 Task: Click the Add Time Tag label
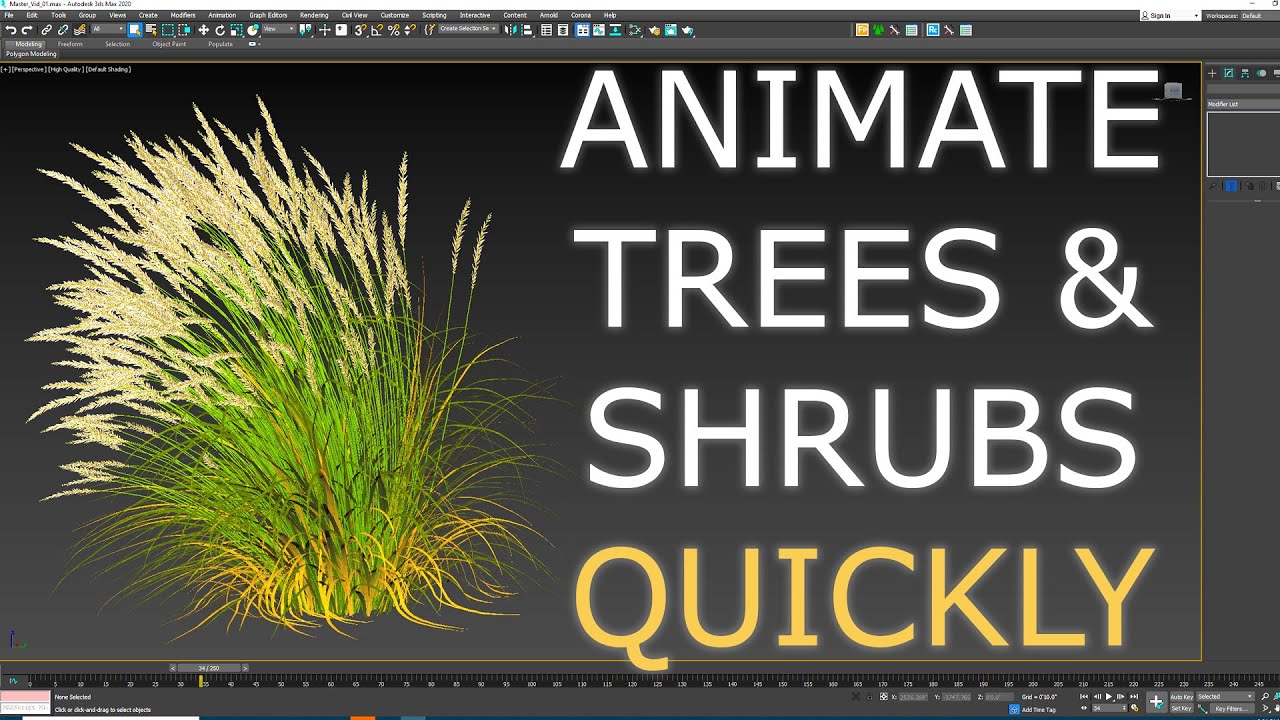click(1038, 709)
